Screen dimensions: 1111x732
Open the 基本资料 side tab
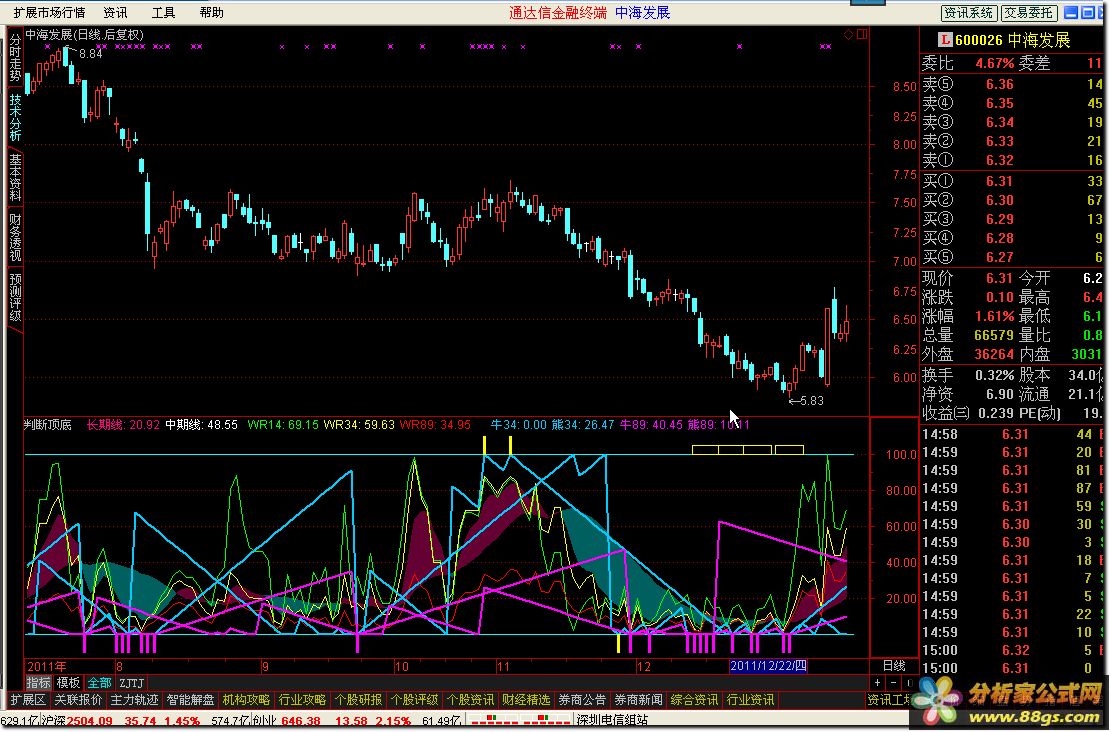16,177
